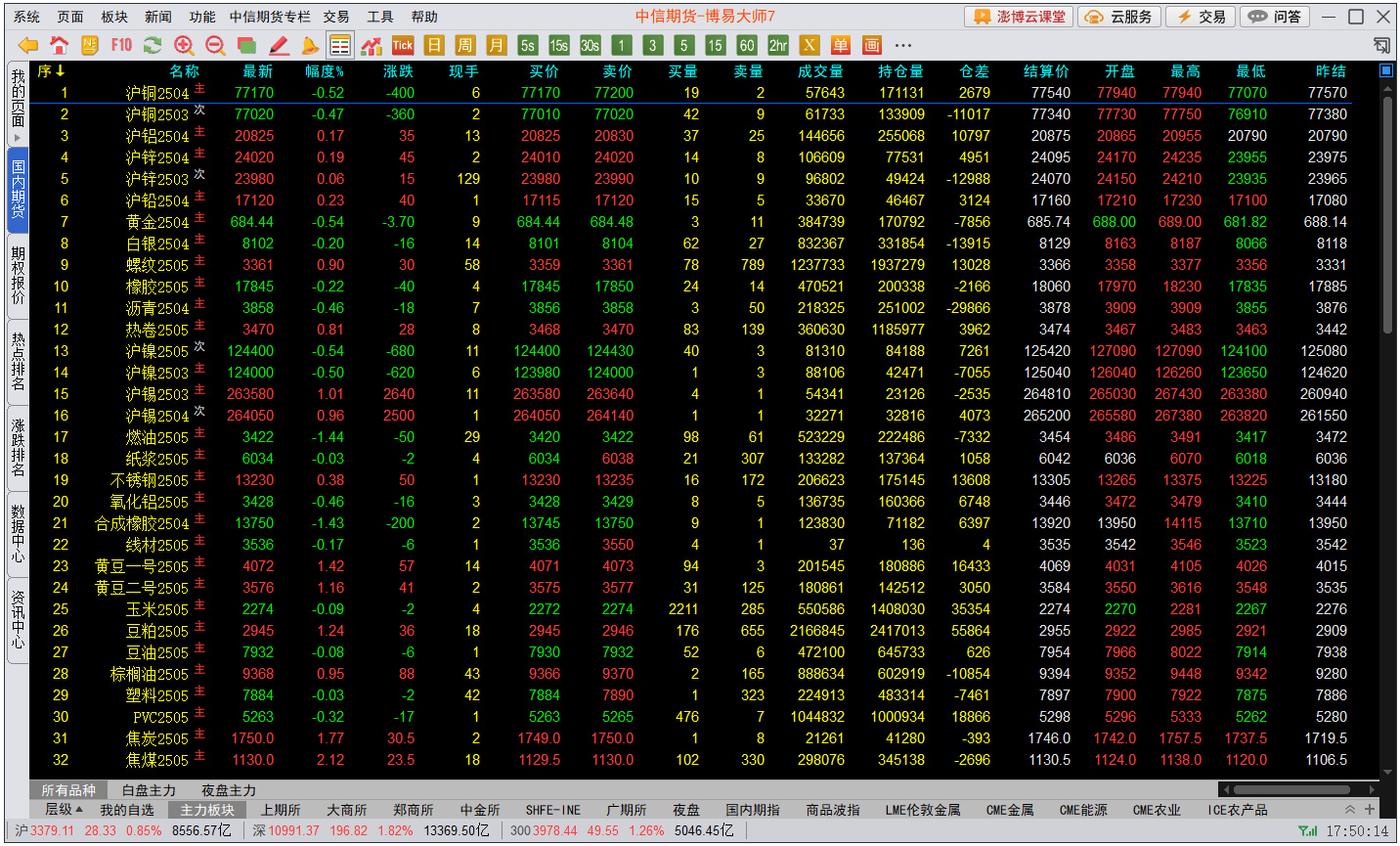This screenshot has width=1400, height=846.
Task: Open the alert bell icon
Action: (309, 45)
